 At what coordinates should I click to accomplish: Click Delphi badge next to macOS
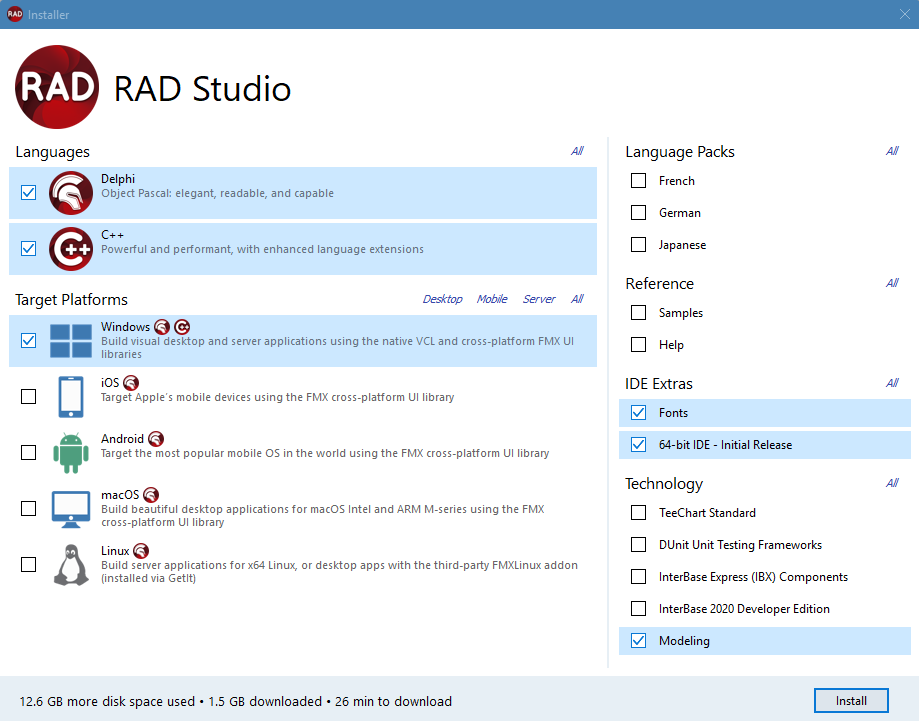(151, 495)
